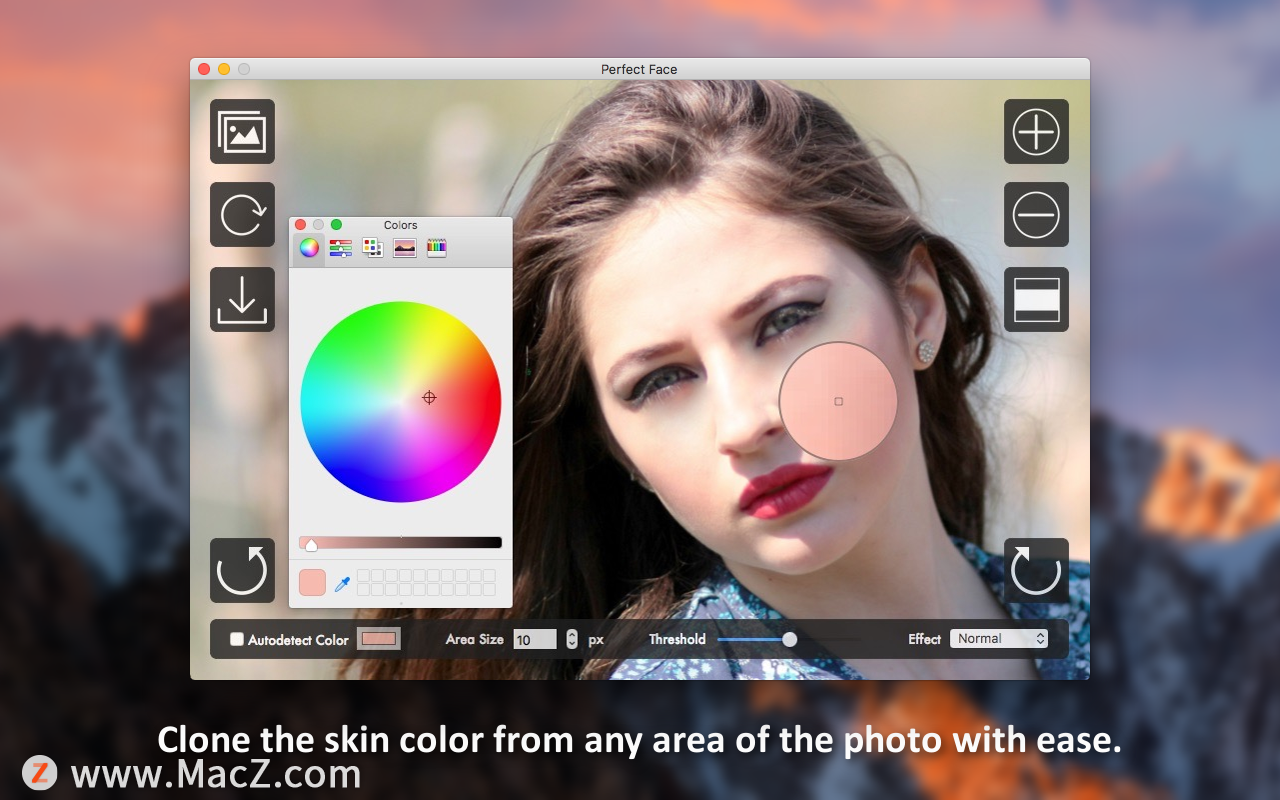Click the first empty saved color slot
Image resolution: width=1280 pixels, height=800 pixels.
(364, 576)
